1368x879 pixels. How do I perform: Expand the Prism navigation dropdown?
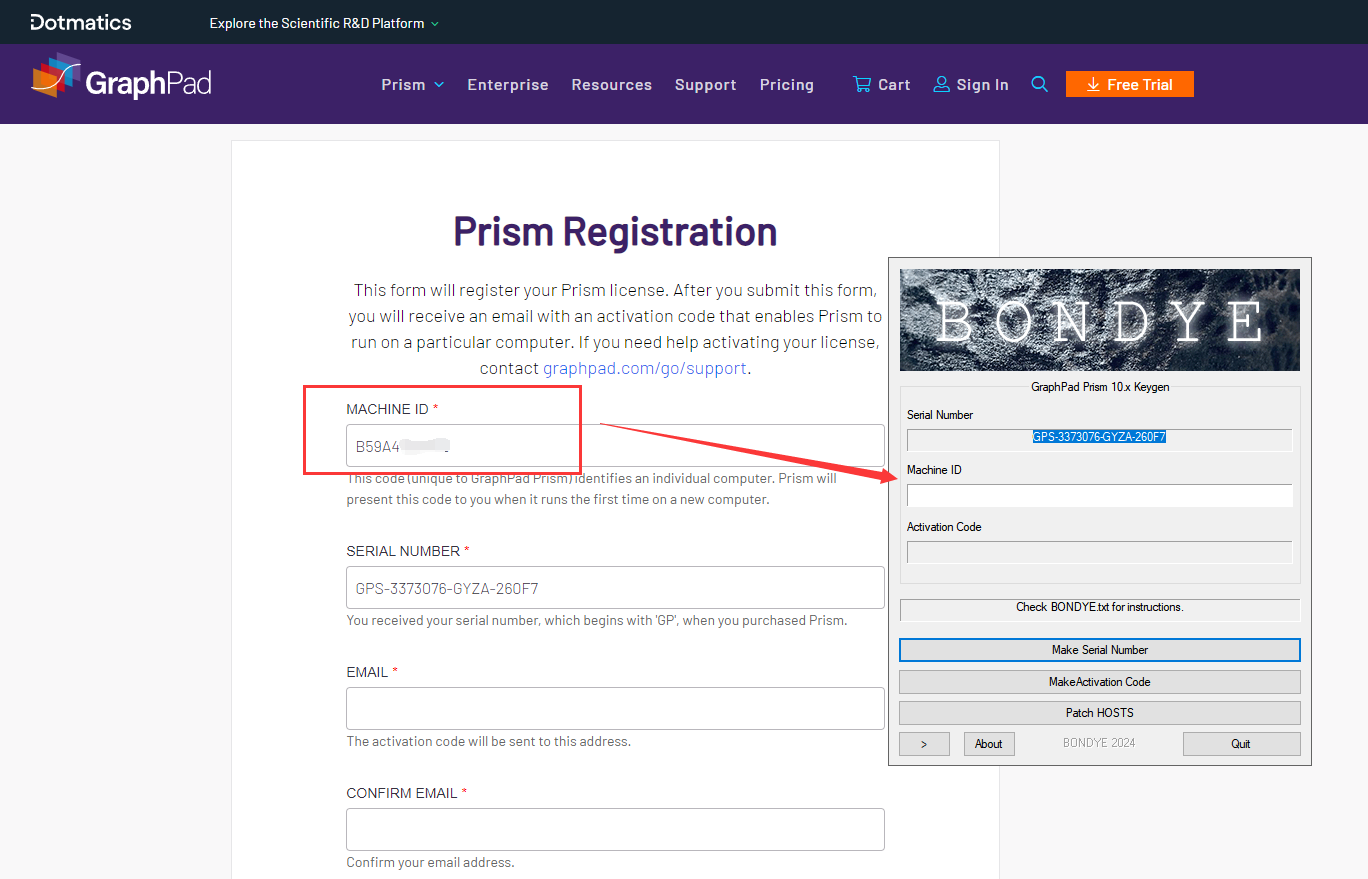412,85
